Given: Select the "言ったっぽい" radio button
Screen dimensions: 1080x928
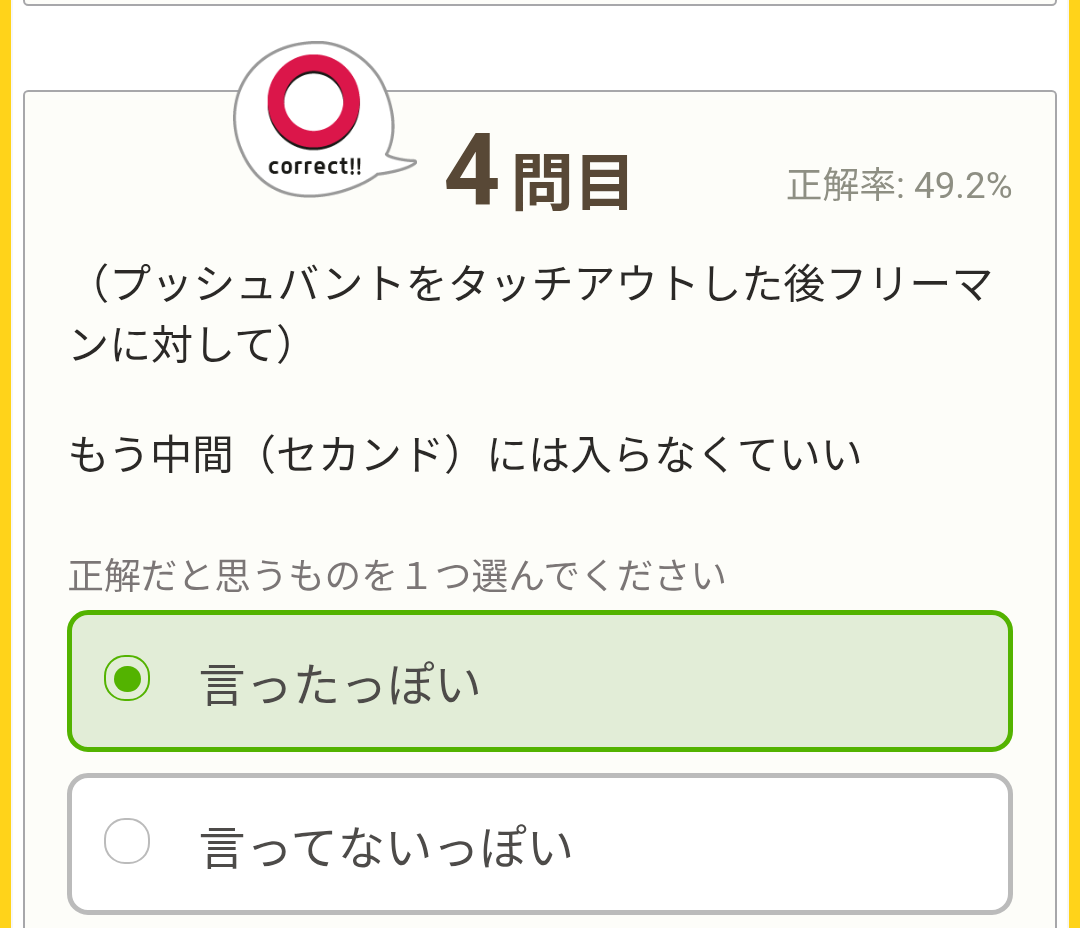Looking at the screenshot, I should pyautogui.click(x=127, y=680).
